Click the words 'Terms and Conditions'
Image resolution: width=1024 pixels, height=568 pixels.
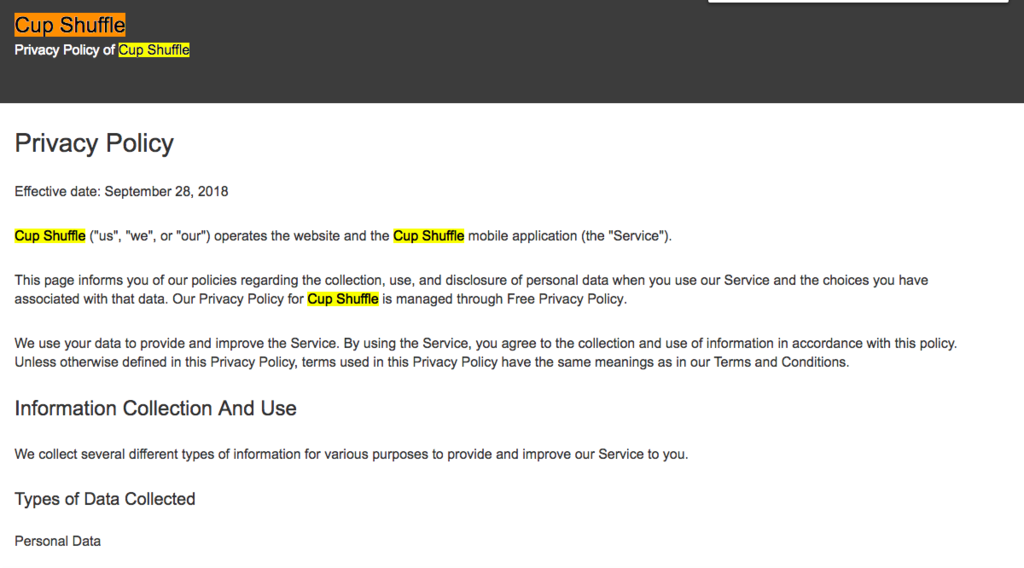(x=780, y=362)
